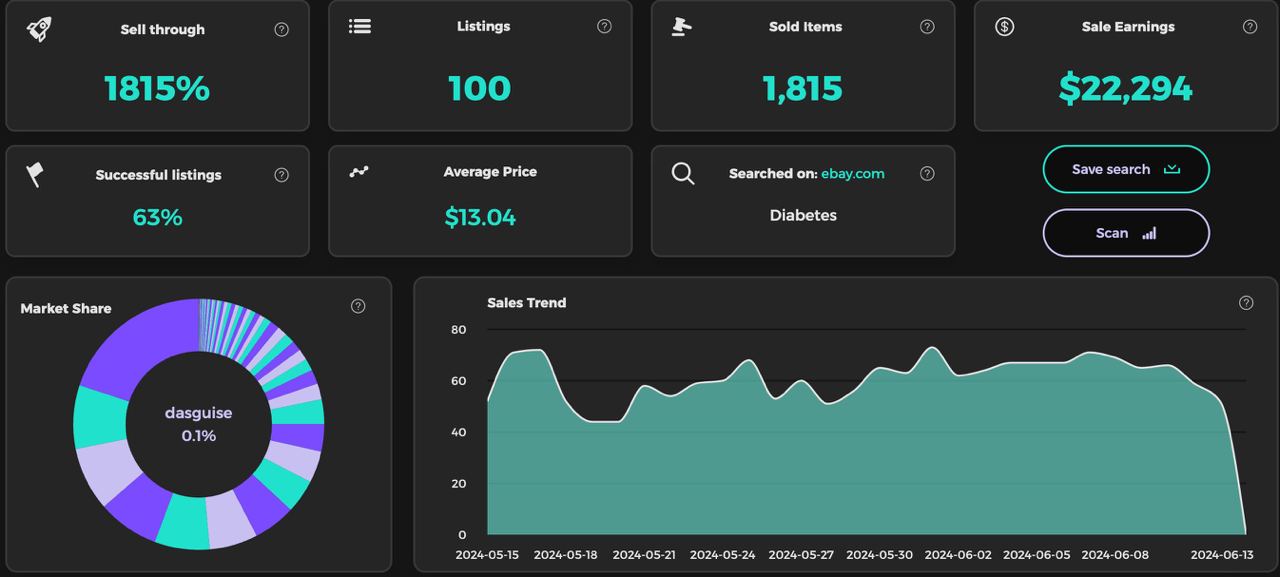This screenshot has width=1280, height=577.
Task: Click the gavel icon on Sold Items card
Action: (x=682, y=26)
